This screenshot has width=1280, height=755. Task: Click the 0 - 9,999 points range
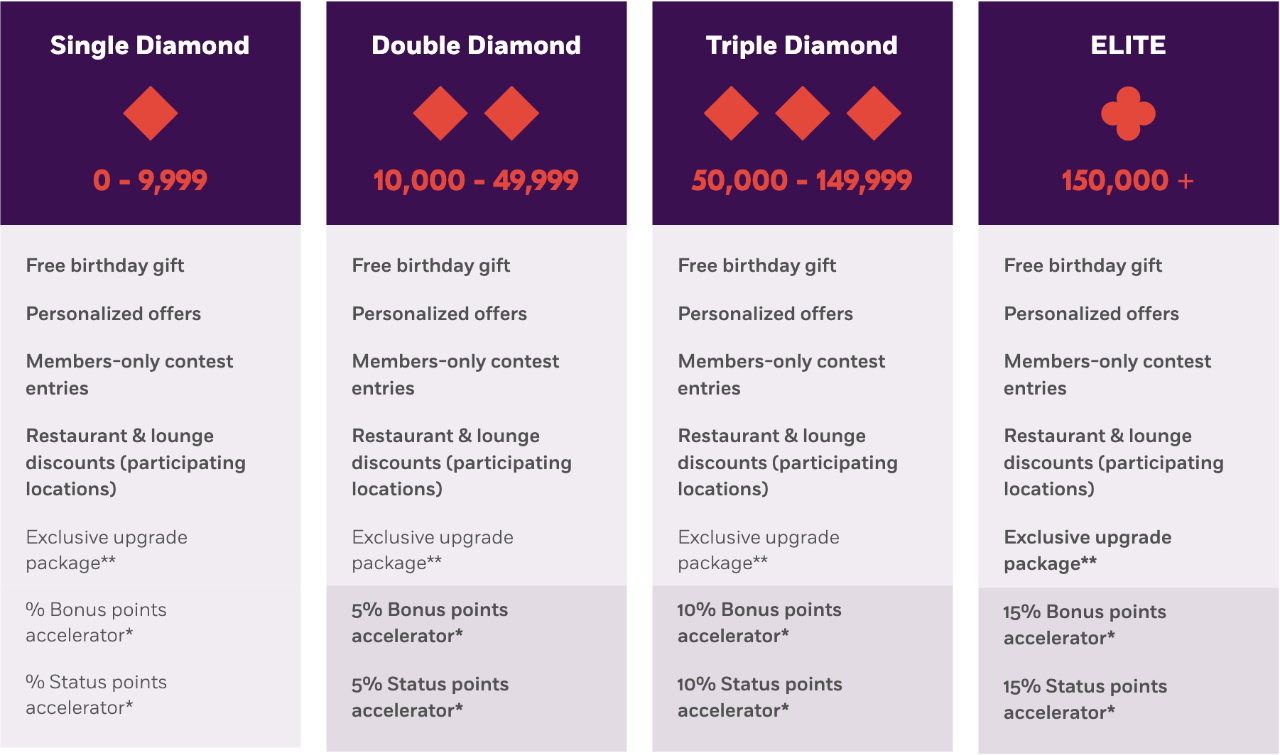pos(150,181)
